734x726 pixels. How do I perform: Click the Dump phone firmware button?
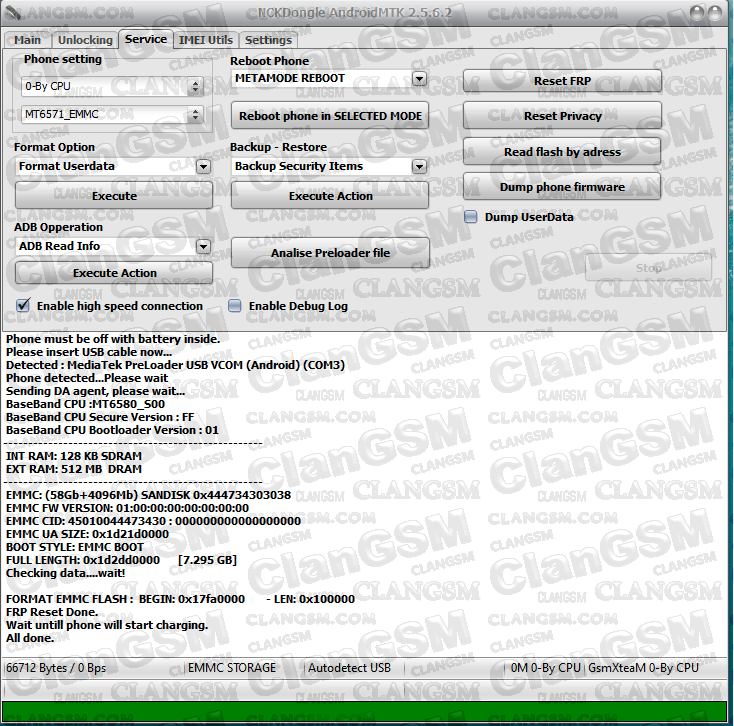tap(562, 187)
